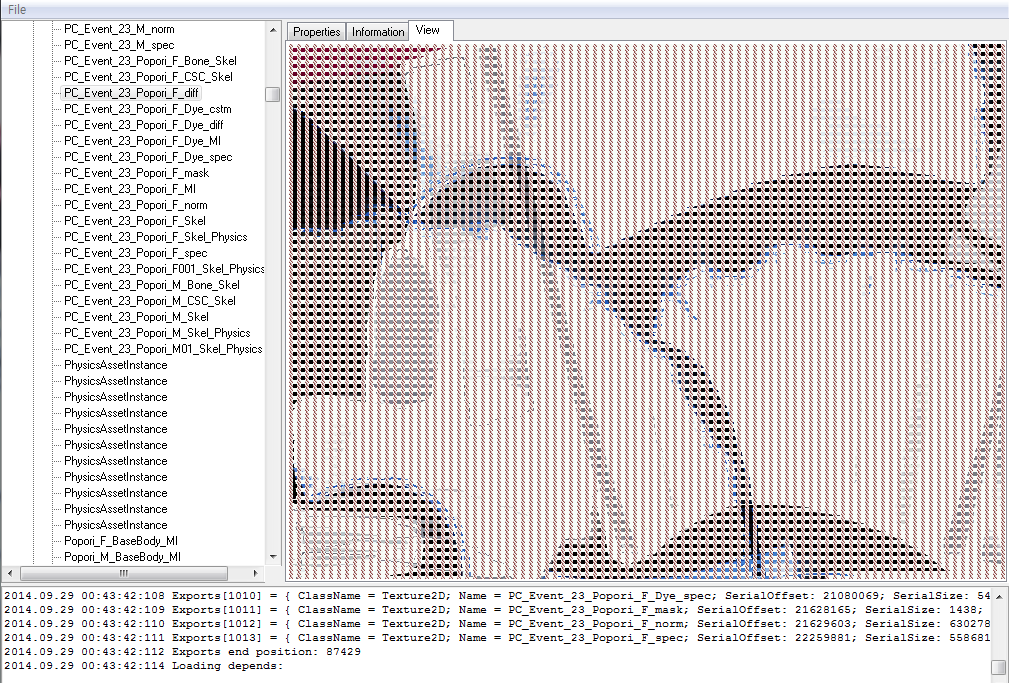Click tree scrollbar up arrow
This screenshot has height=683, width=1009.
click(x=273, y=29)
